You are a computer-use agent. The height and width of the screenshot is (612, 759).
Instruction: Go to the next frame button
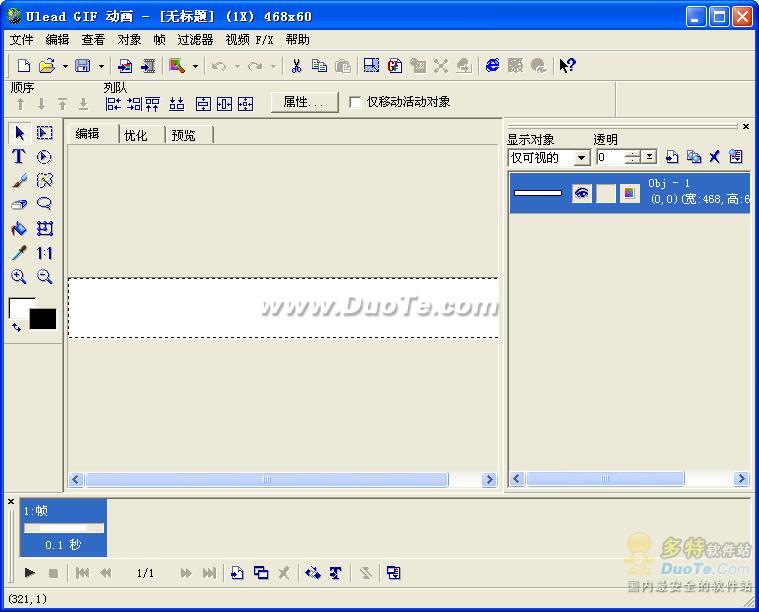(186, 573)
